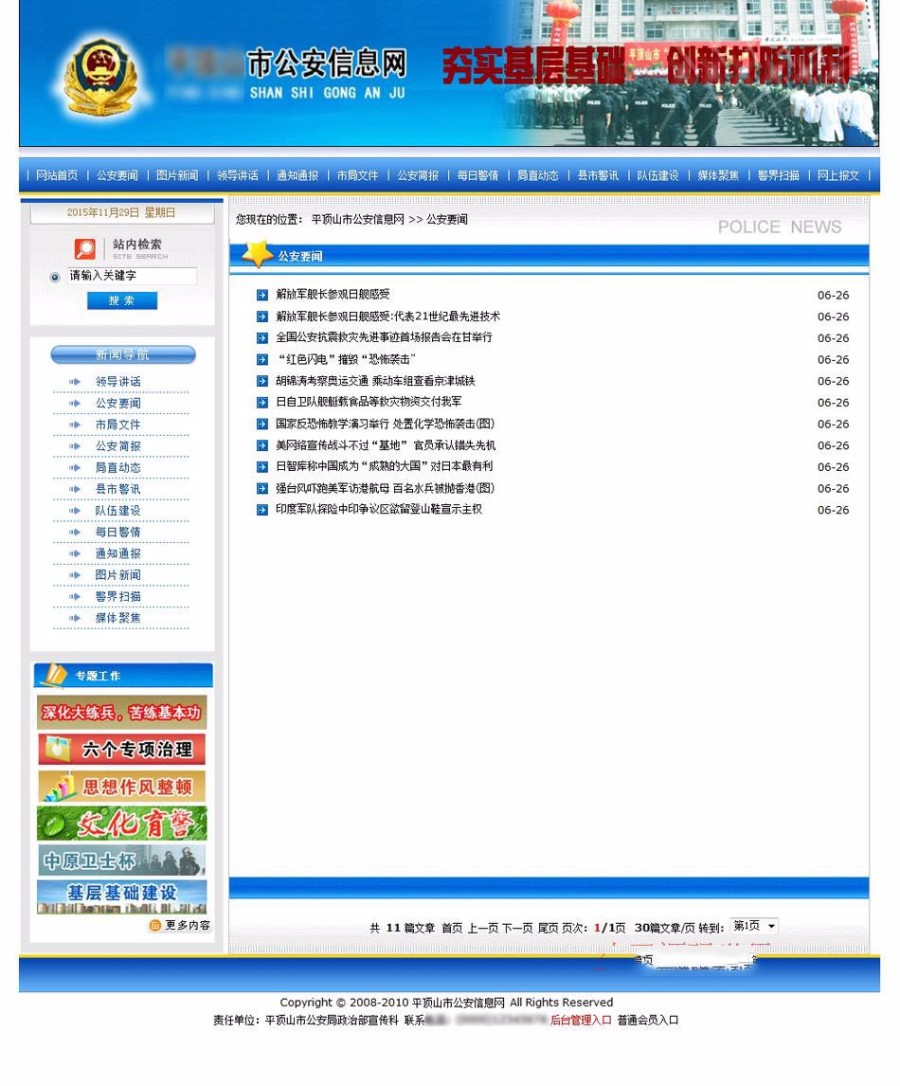Open the 深化大练兵,苦练基本功 banner
This screenshot has height=1086, width=900.
tap(122, 713)
